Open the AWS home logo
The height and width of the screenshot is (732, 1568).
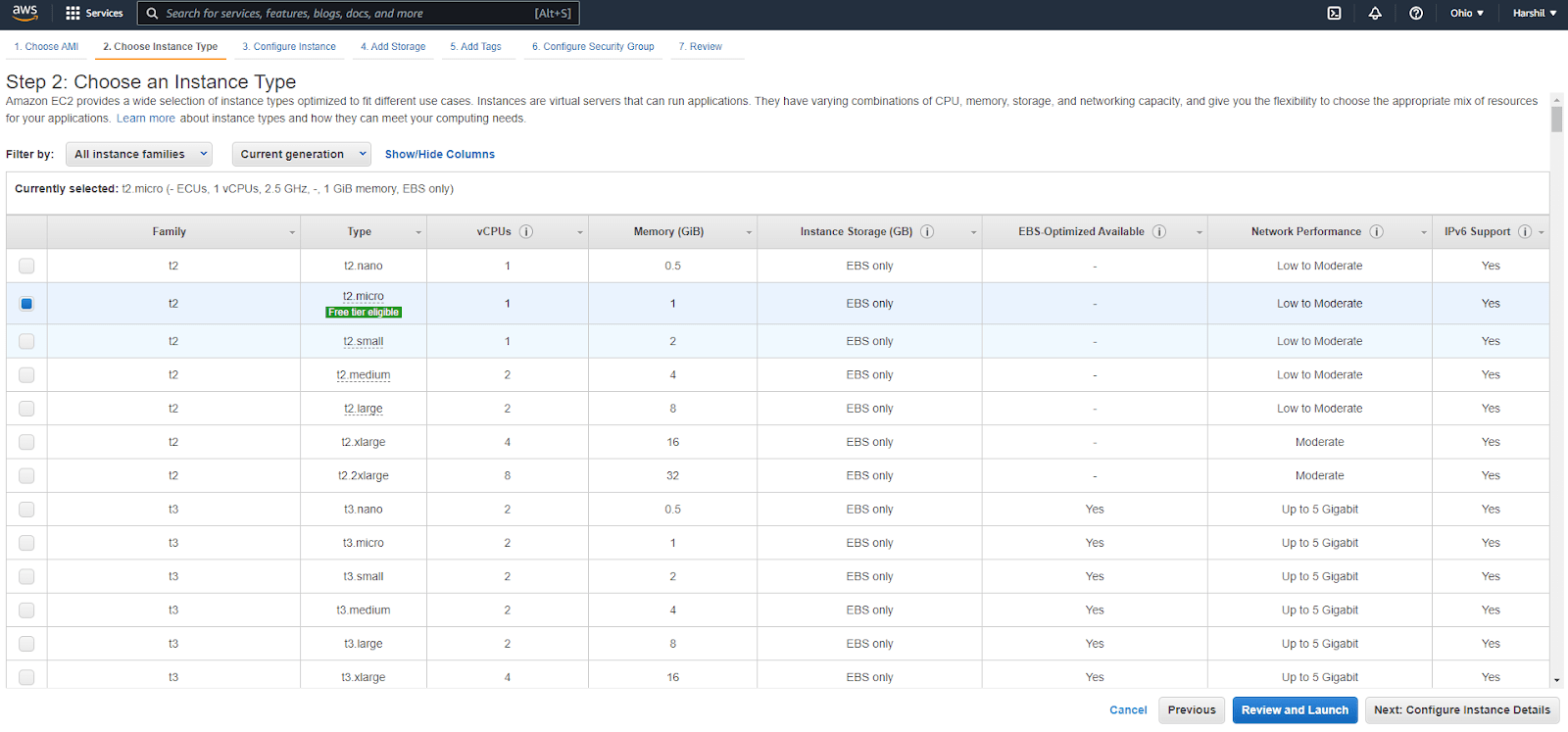coord(24,13)
